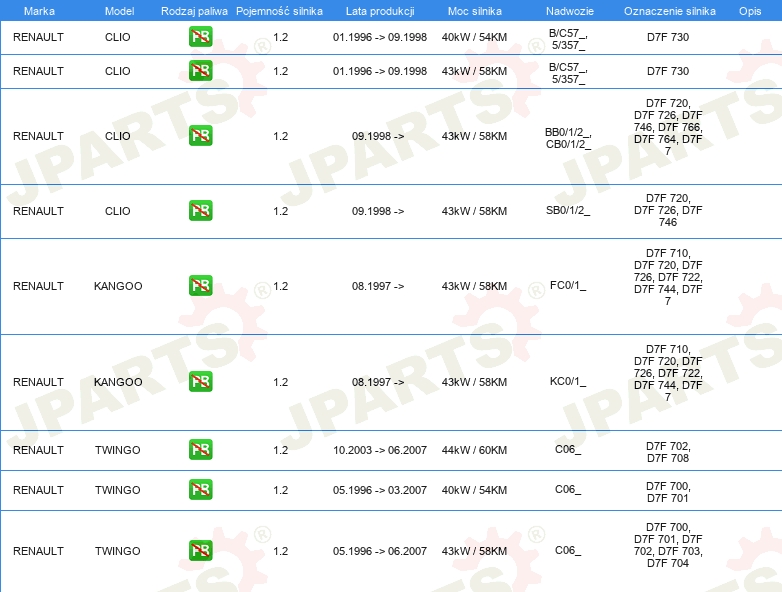Click engine code D7F 702, D7F 708
This screenshot has width=782, height=592.
click(668, 452)
